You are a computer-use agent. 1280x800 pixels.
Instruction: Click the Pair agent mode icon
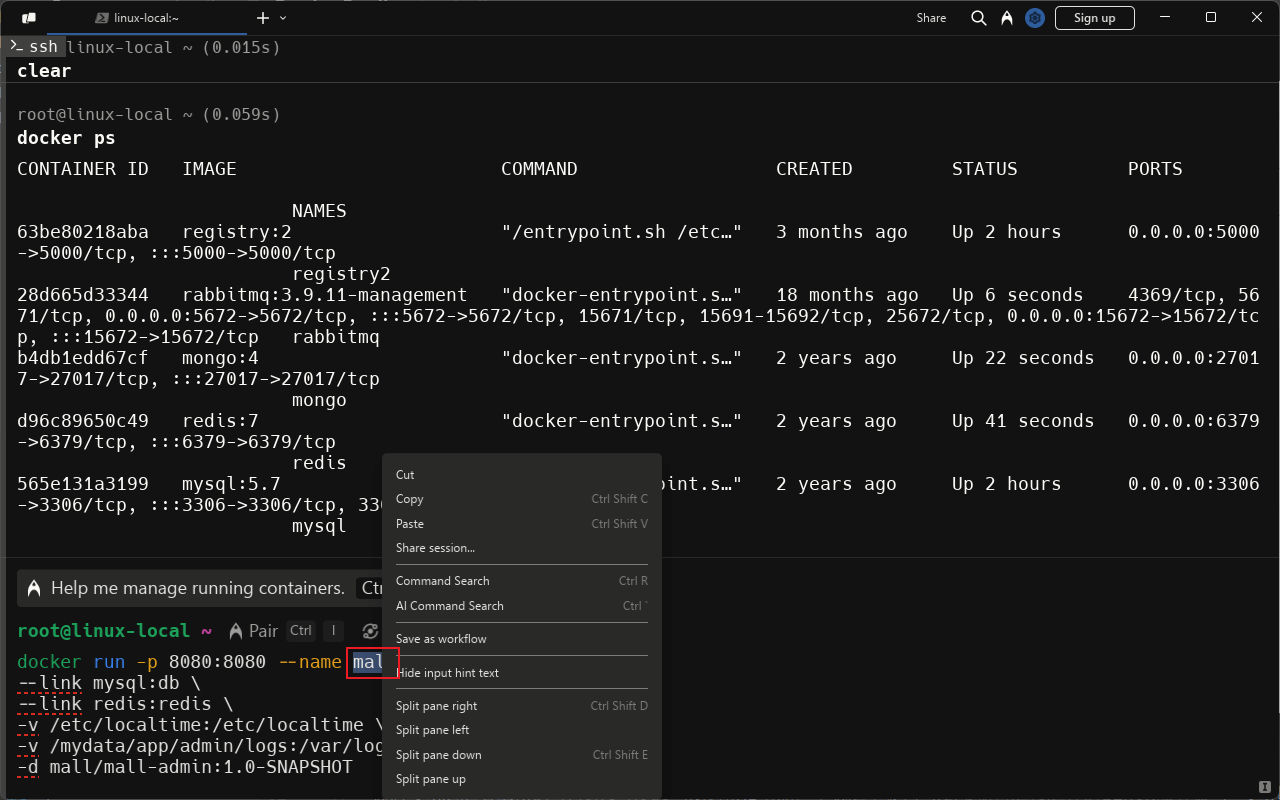coord(236,631)
